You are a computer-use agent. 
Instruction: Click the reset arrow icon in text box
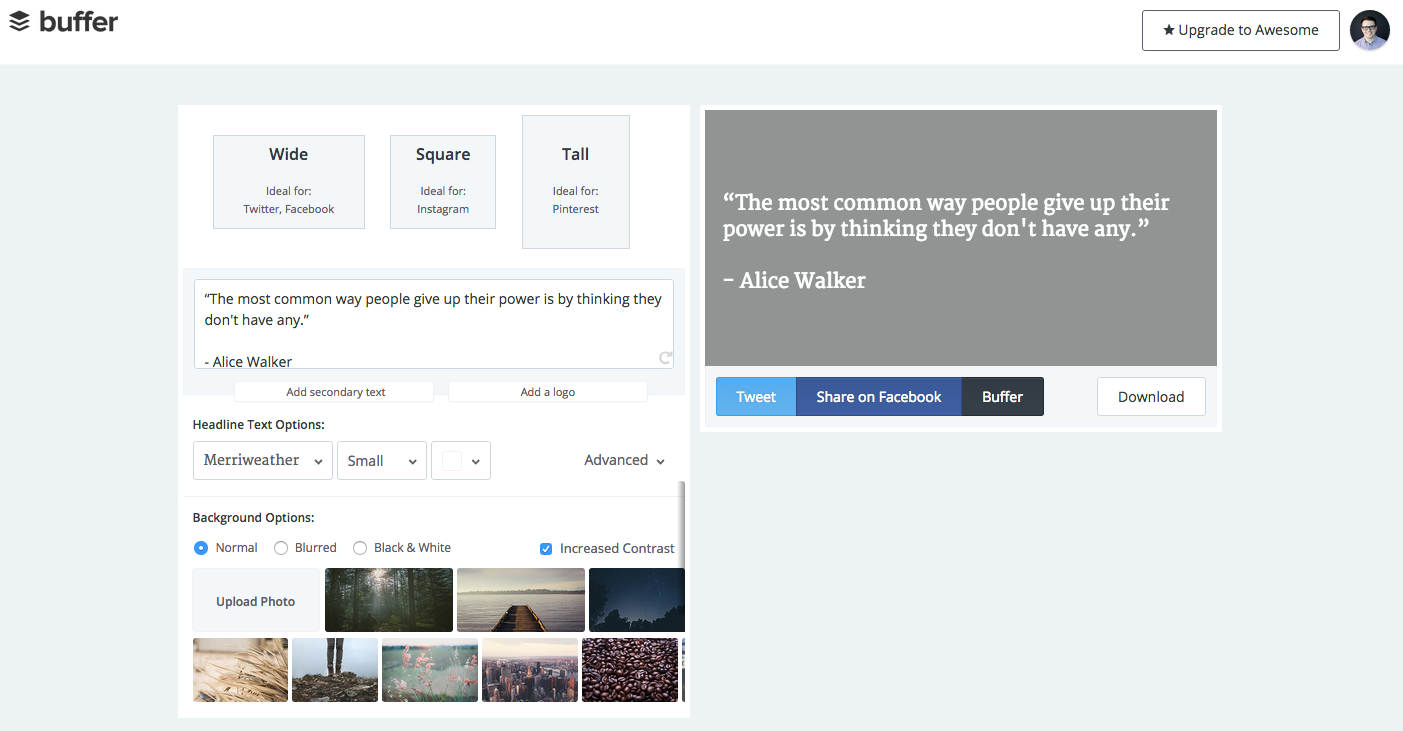tap(665, 357)
